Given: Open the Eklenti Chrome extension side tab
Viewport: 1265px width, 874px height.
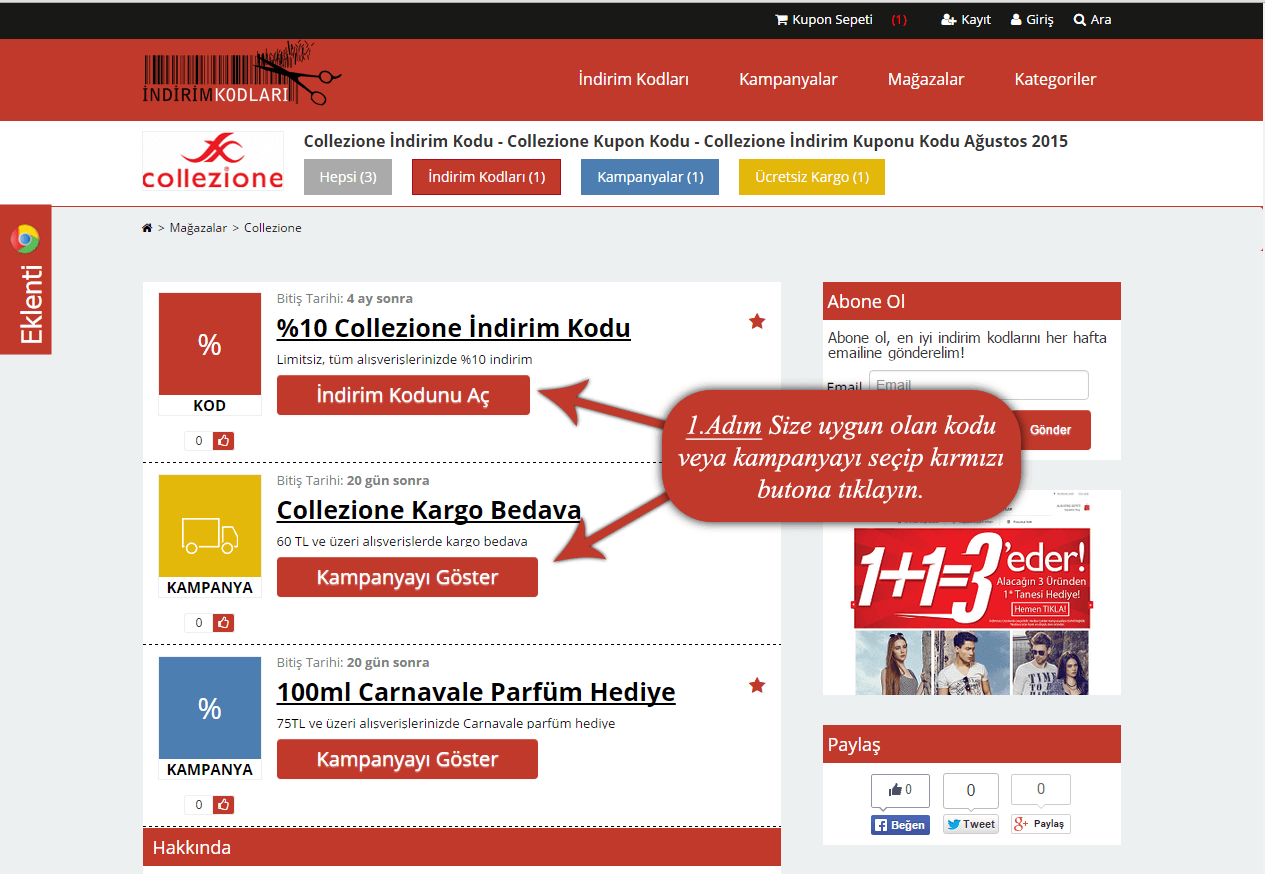Looking at the screenshot, I should click(x=26, y=280).
